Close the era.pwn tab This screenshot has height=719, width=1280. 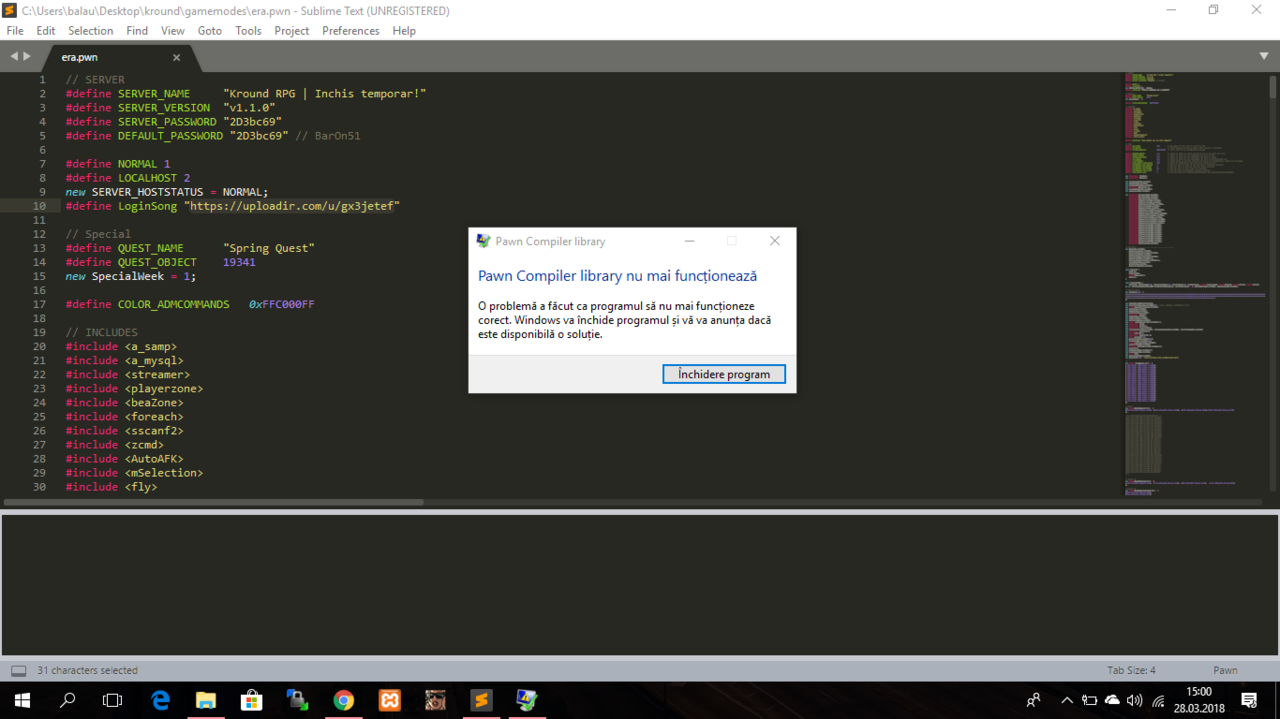(177, 57)
